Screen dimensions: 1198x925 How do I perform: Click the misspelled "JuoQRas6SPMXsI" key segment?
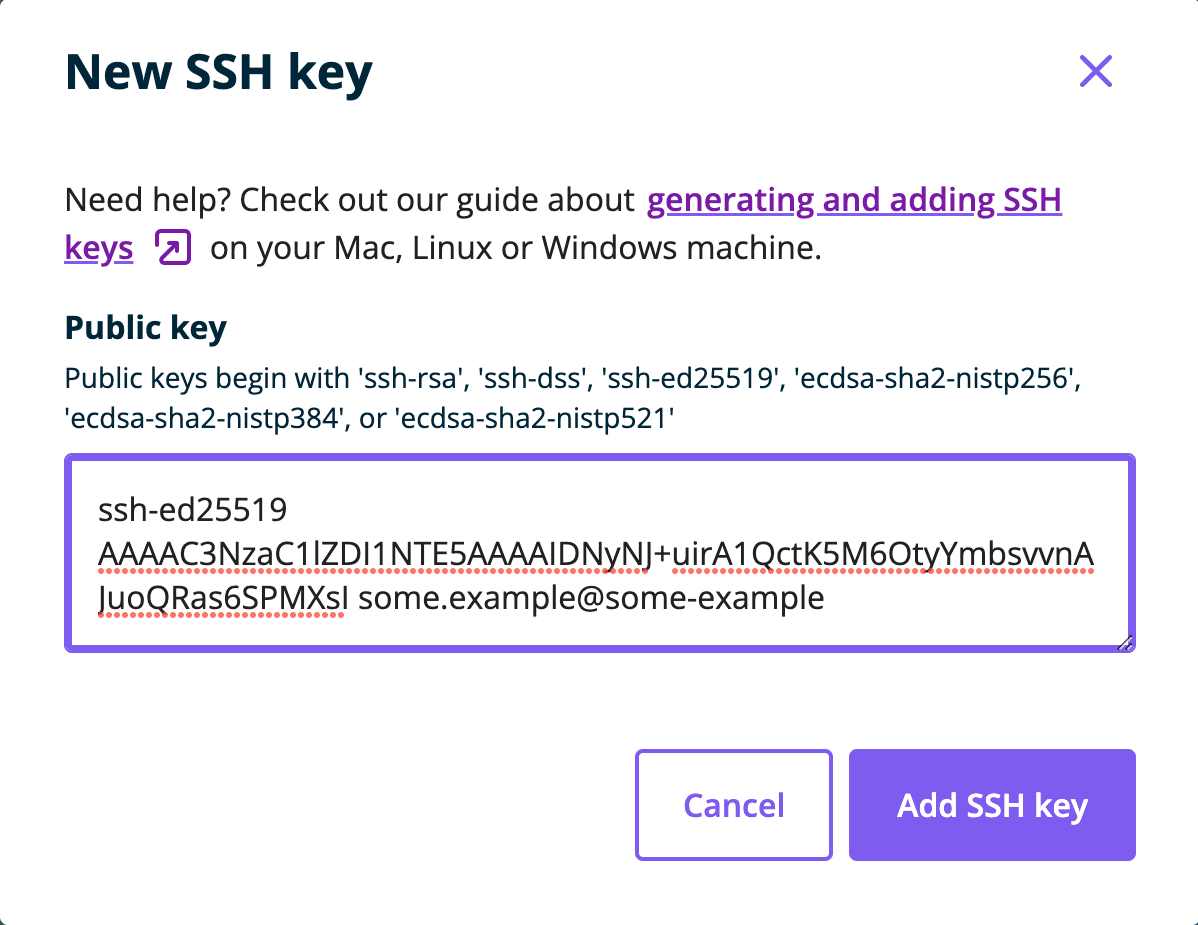tap(223, 598)
